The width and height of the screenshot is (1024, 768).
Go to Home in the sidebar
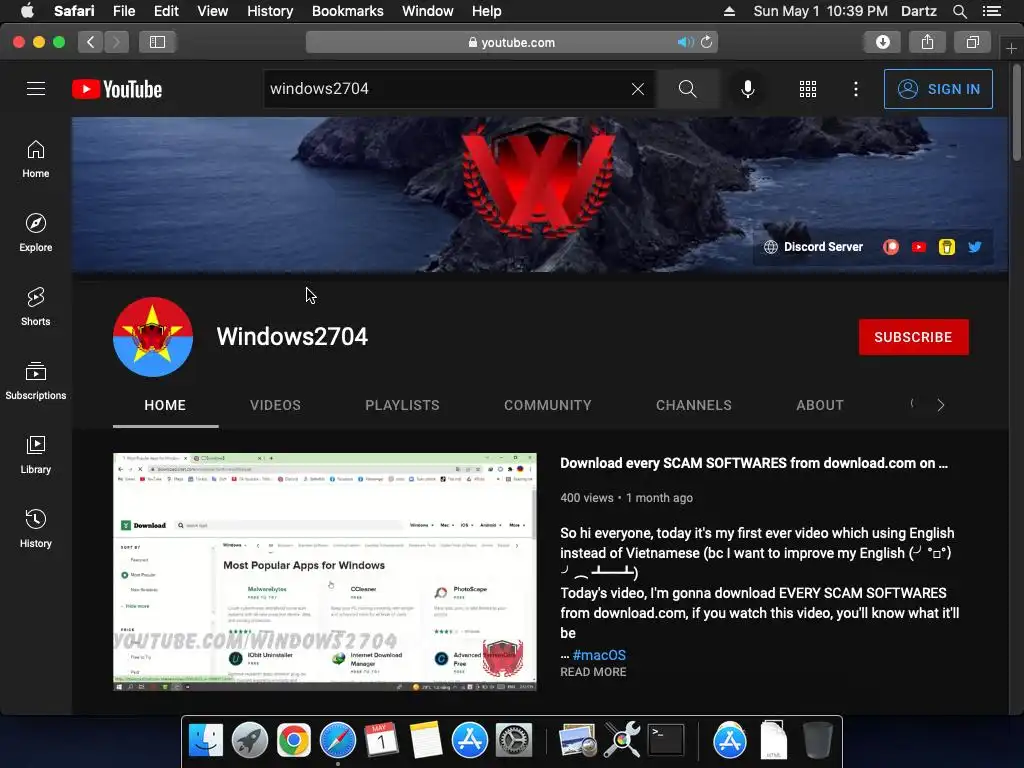click(x=36, y=159)
